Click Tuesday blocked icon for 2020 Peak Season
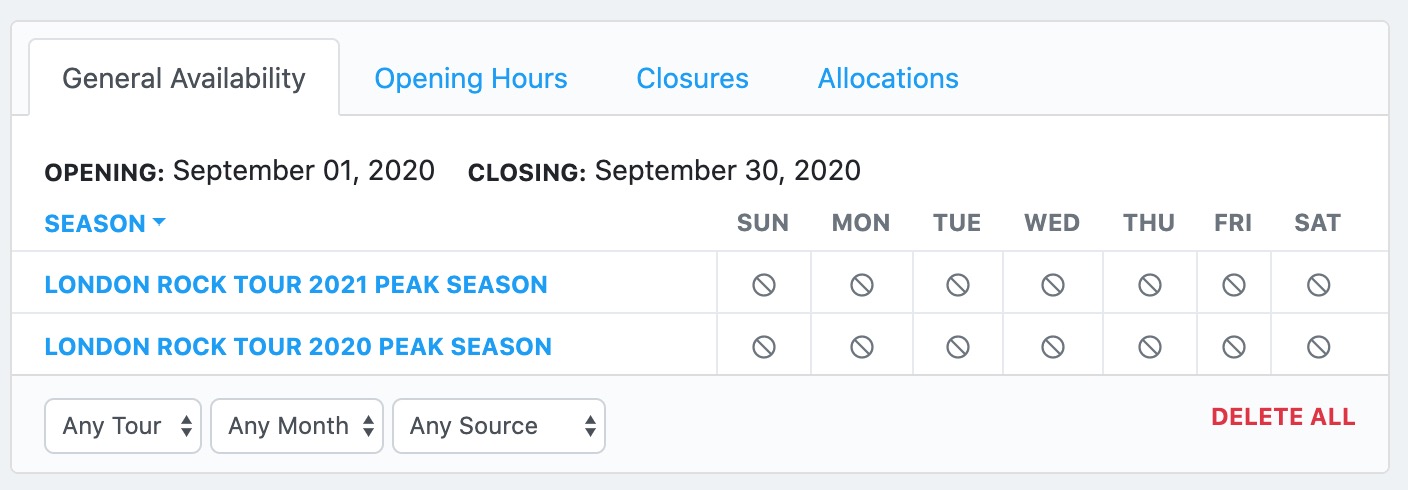The height and width of the screenshot is (490, 1408). (x=958, y=347)
